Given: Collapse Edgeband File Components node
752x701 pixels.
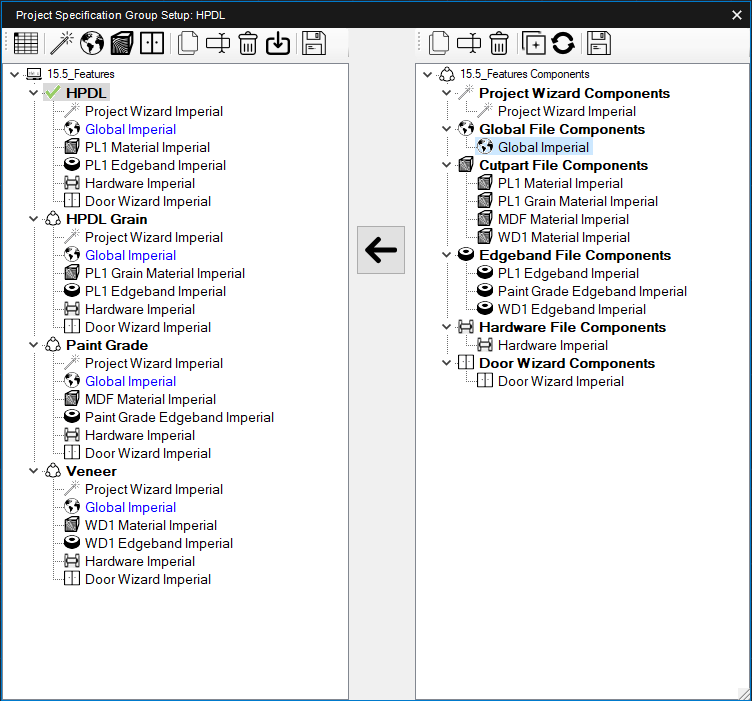Looking at the screenshot, I should pyautogui.click(x=446, y=255).
